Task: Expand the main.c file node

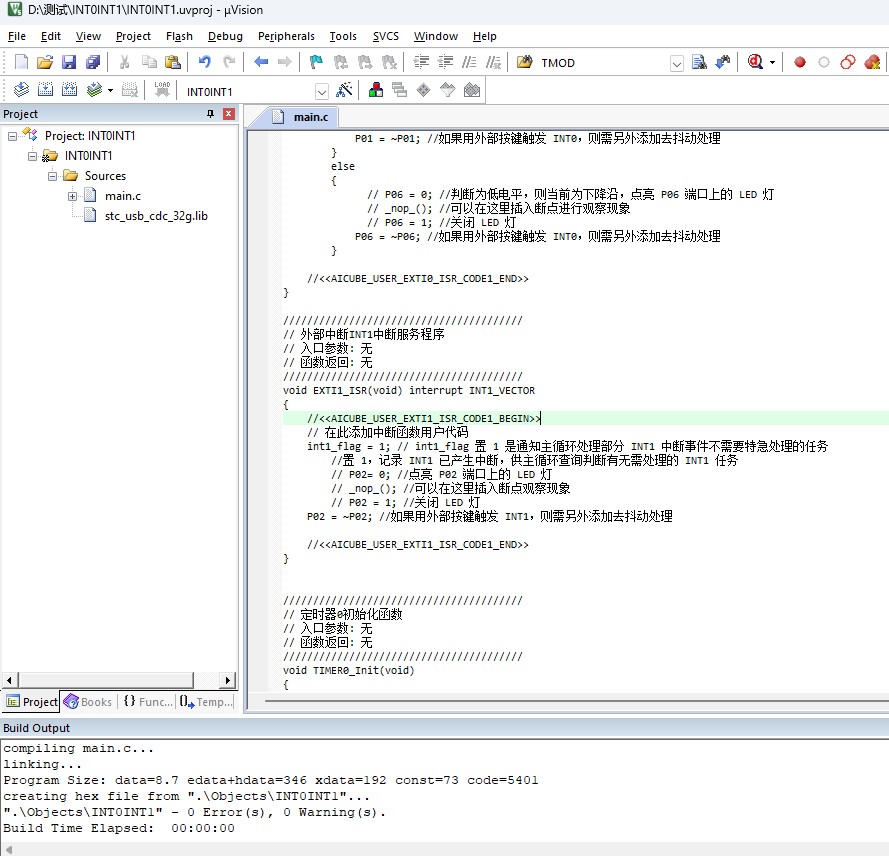Action: point(73,196)
